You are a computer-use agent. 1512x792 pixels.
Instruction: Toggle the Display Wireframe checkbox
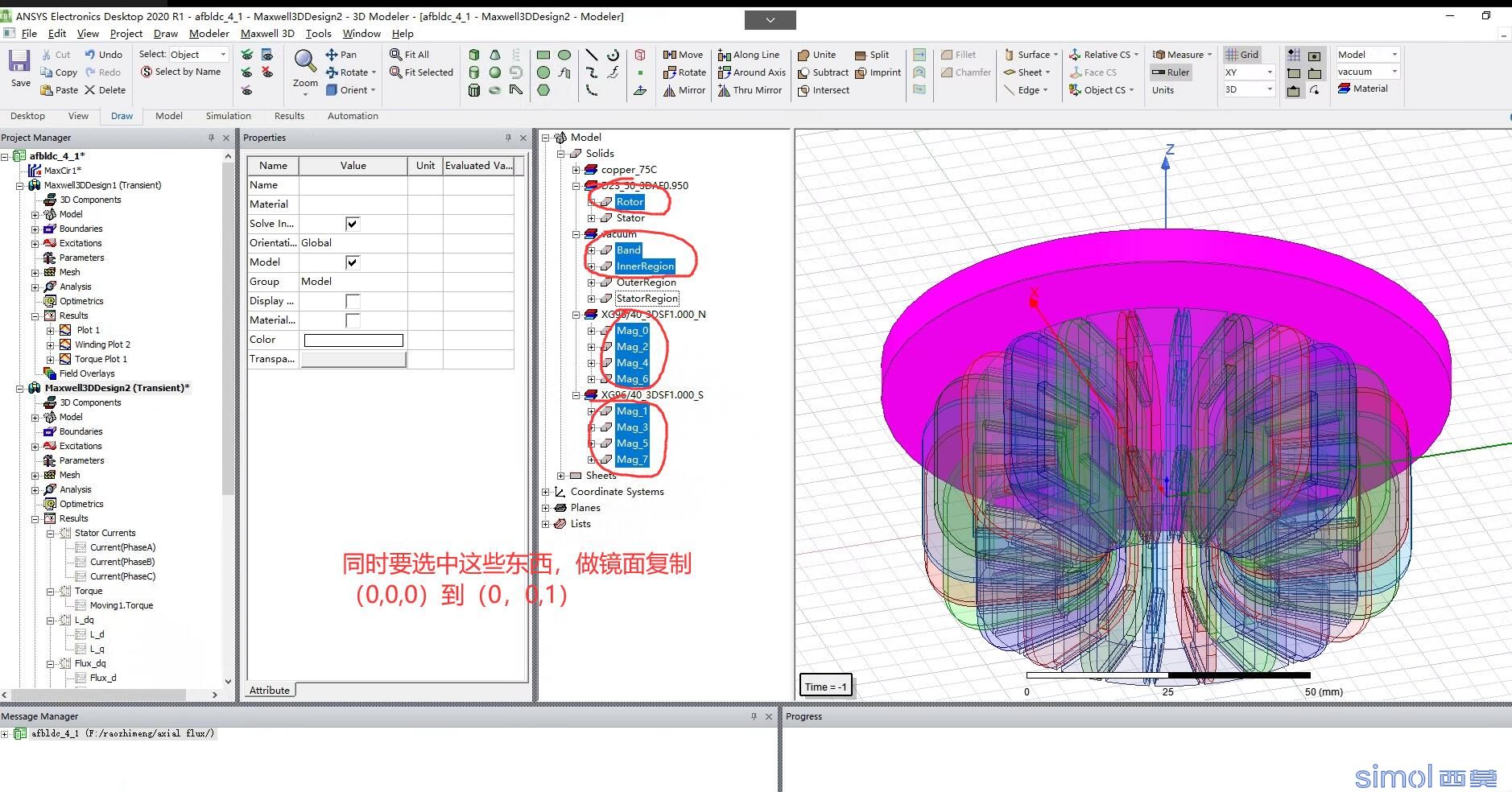(x=352, y=301)
